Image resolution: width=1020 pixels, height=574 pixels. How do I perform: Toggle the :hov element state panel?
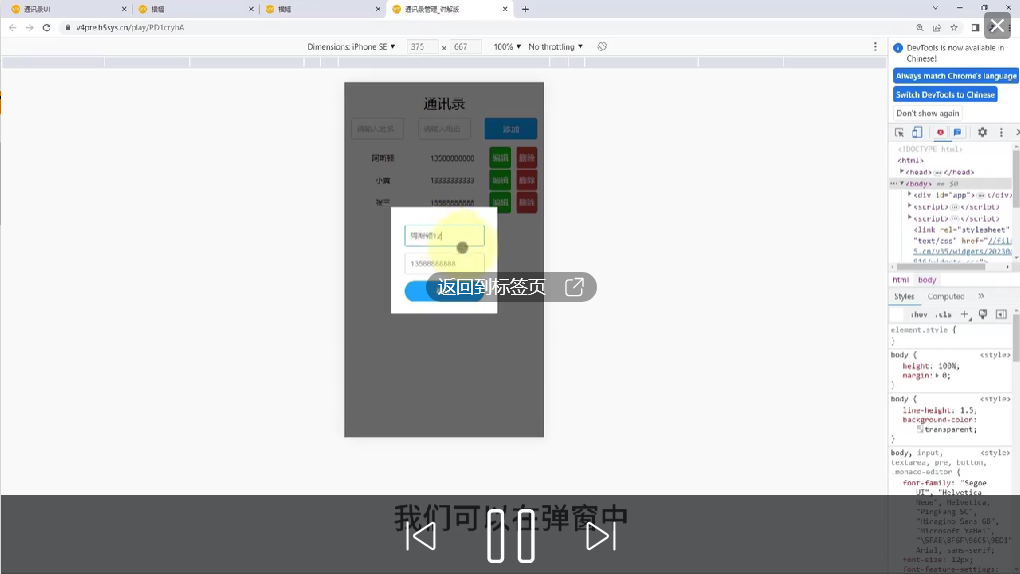pos(919,315)
